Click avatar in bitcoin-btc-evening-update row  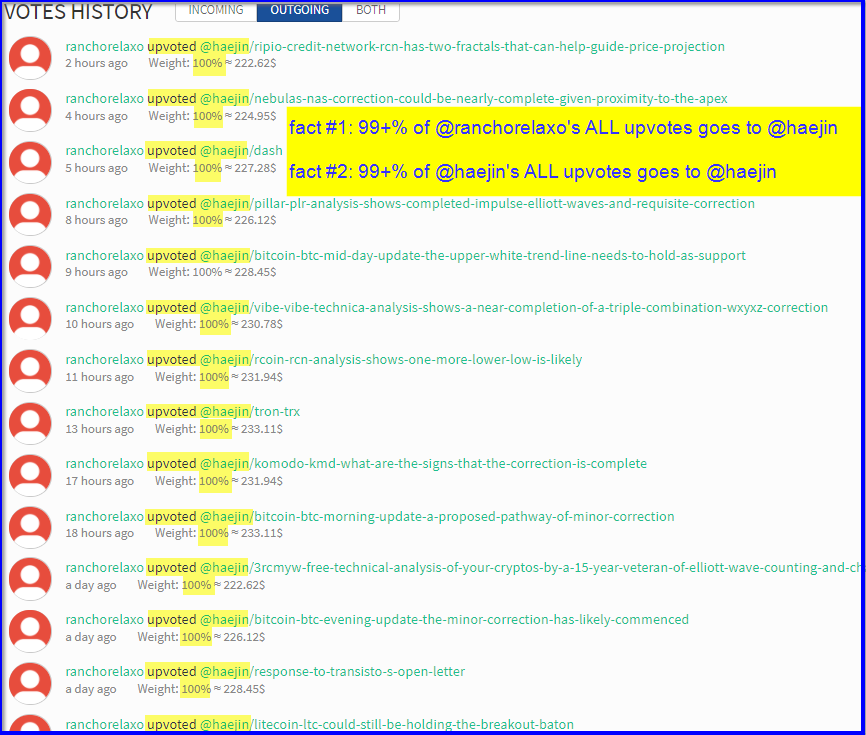30,631
